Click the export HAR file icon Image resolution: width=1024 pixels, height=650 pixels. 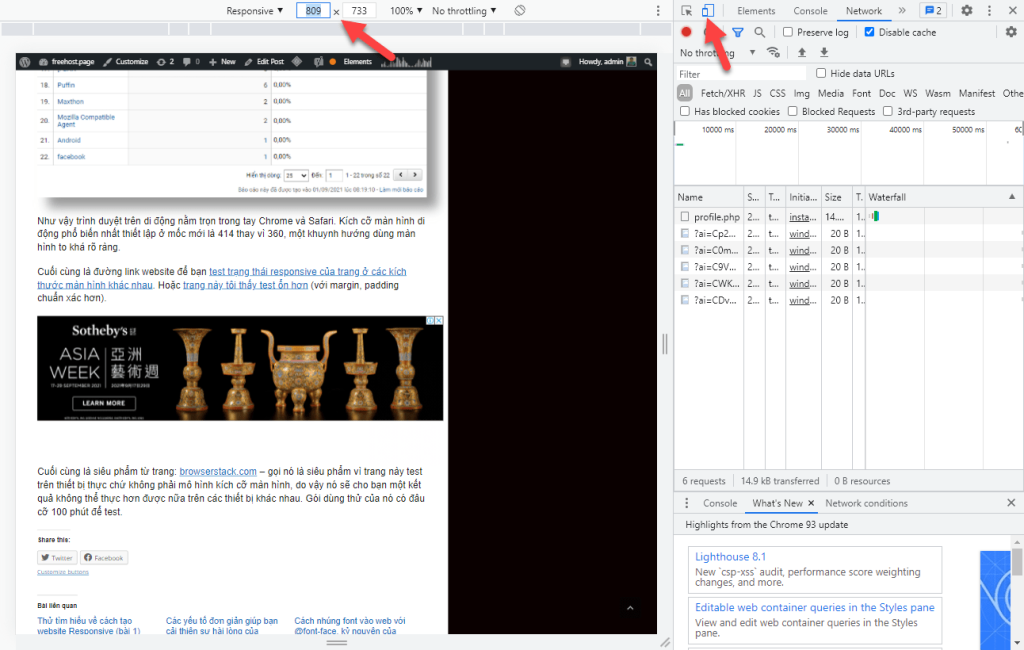click(823, 52)
